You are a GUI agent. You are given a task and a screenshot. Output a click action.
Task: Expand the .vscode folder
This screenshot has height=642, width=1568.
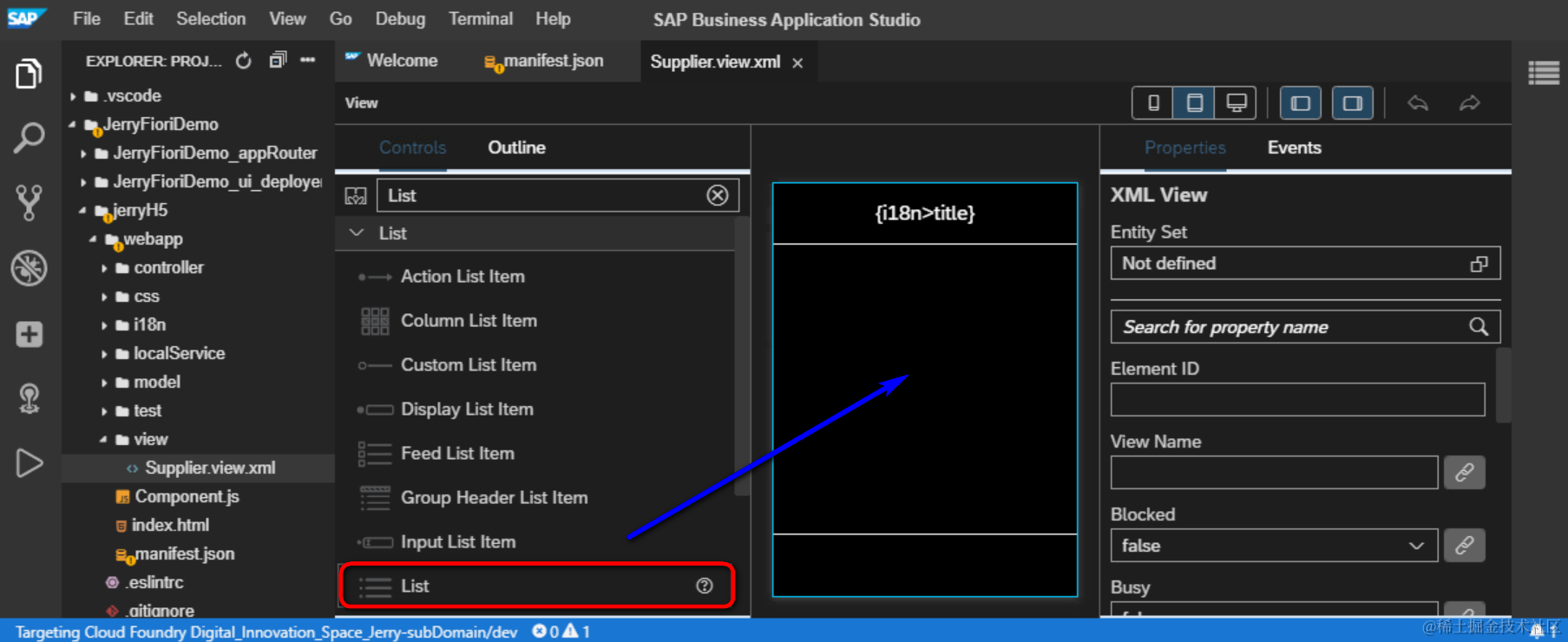click(x=73, y=96)
